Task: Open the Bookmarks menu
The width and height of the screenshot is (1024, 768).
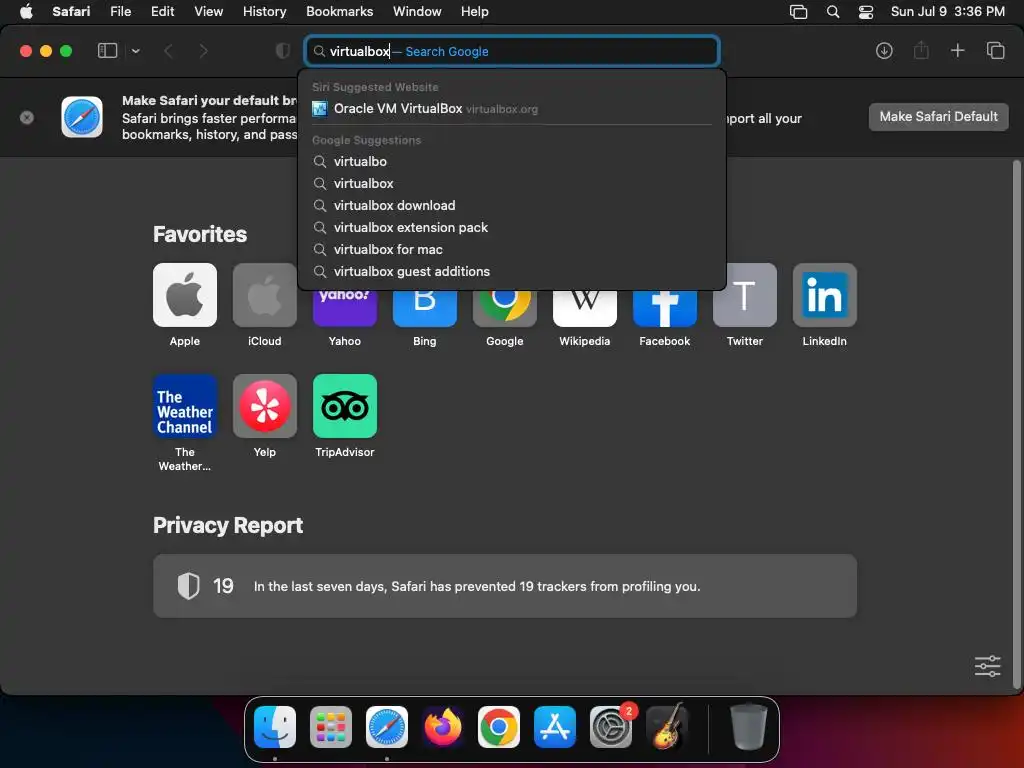Action: click(340, 11)
